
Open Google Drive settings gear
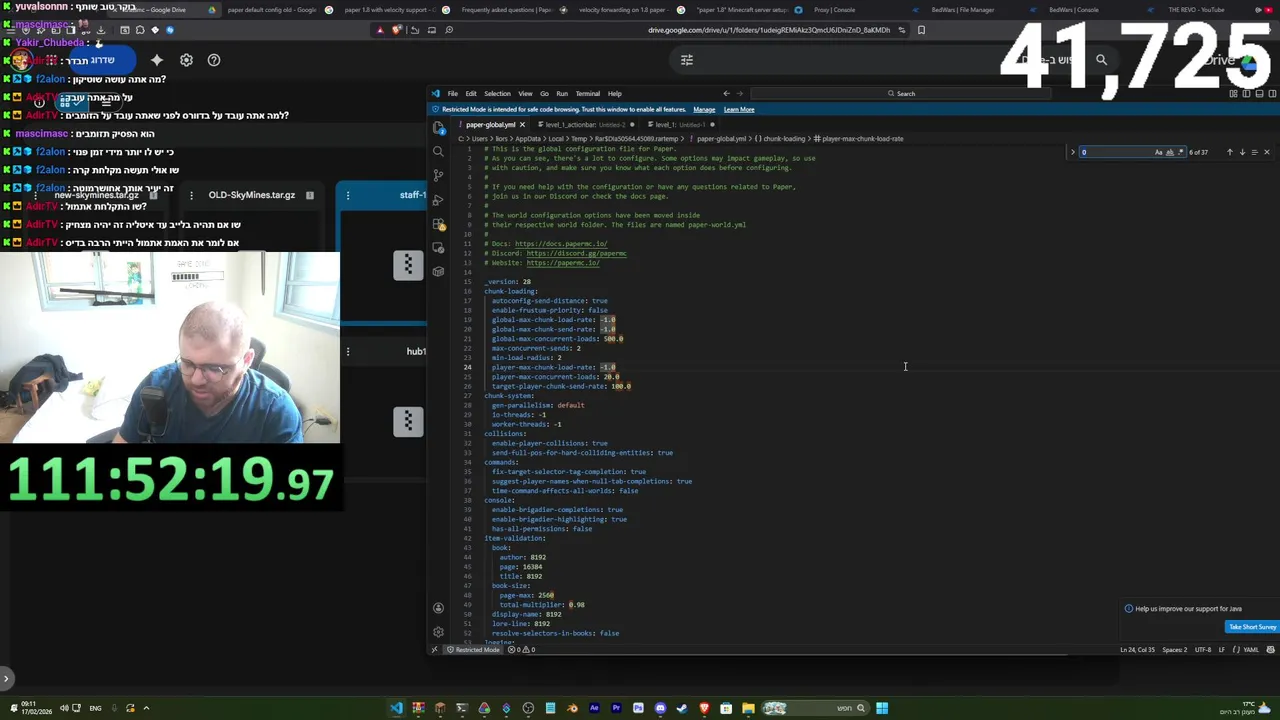click(x=186, y=60)
